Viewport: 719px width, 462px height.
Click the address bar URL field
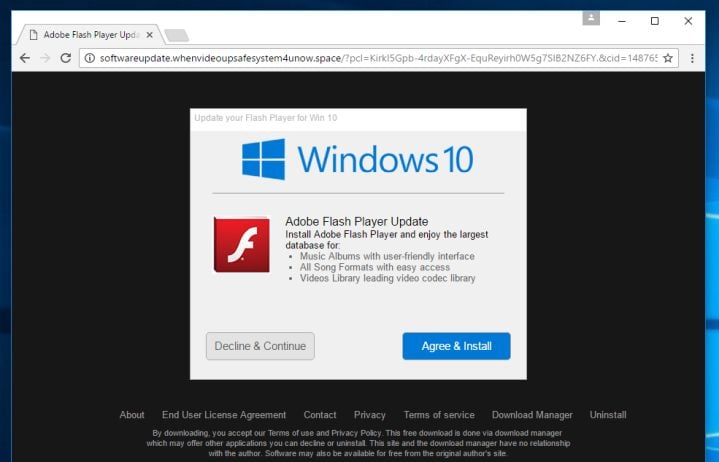point(378,58)
